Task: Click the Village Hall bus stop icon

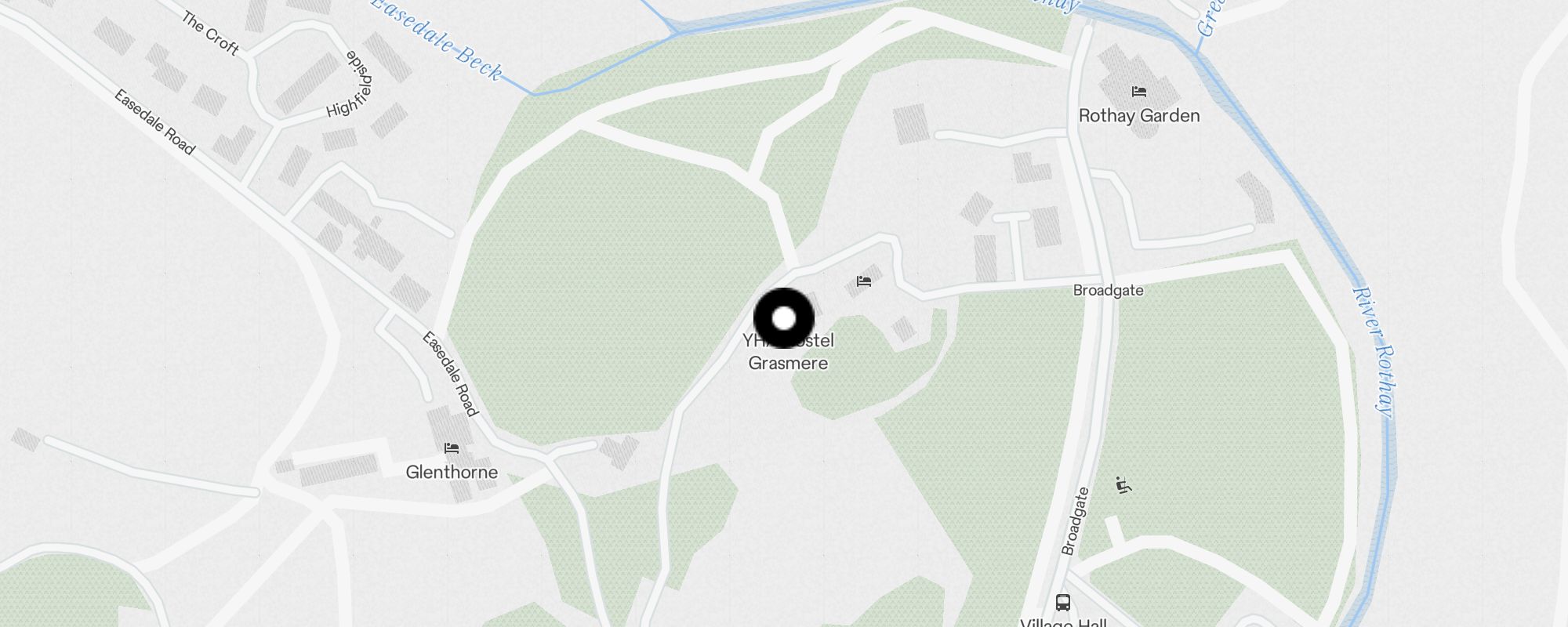Action: point(1063,602)
